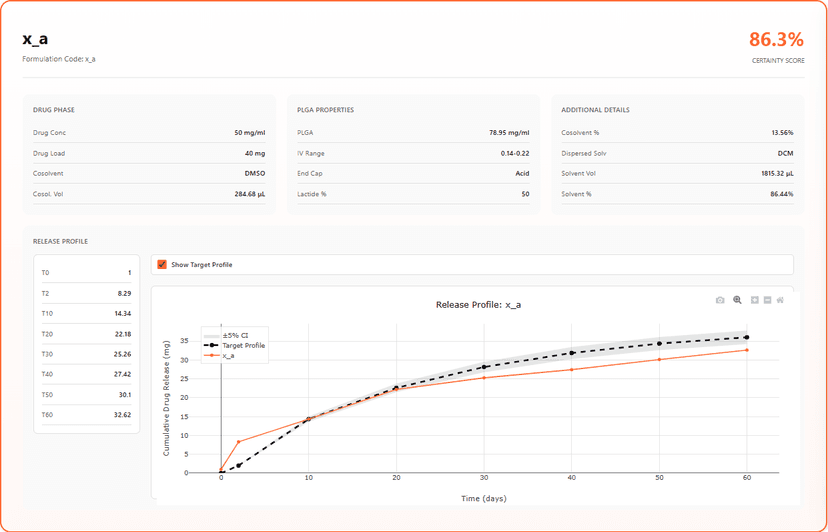828x532 pixels.
Task: Click the T2 value 8.29
Action: coord(125,293)
